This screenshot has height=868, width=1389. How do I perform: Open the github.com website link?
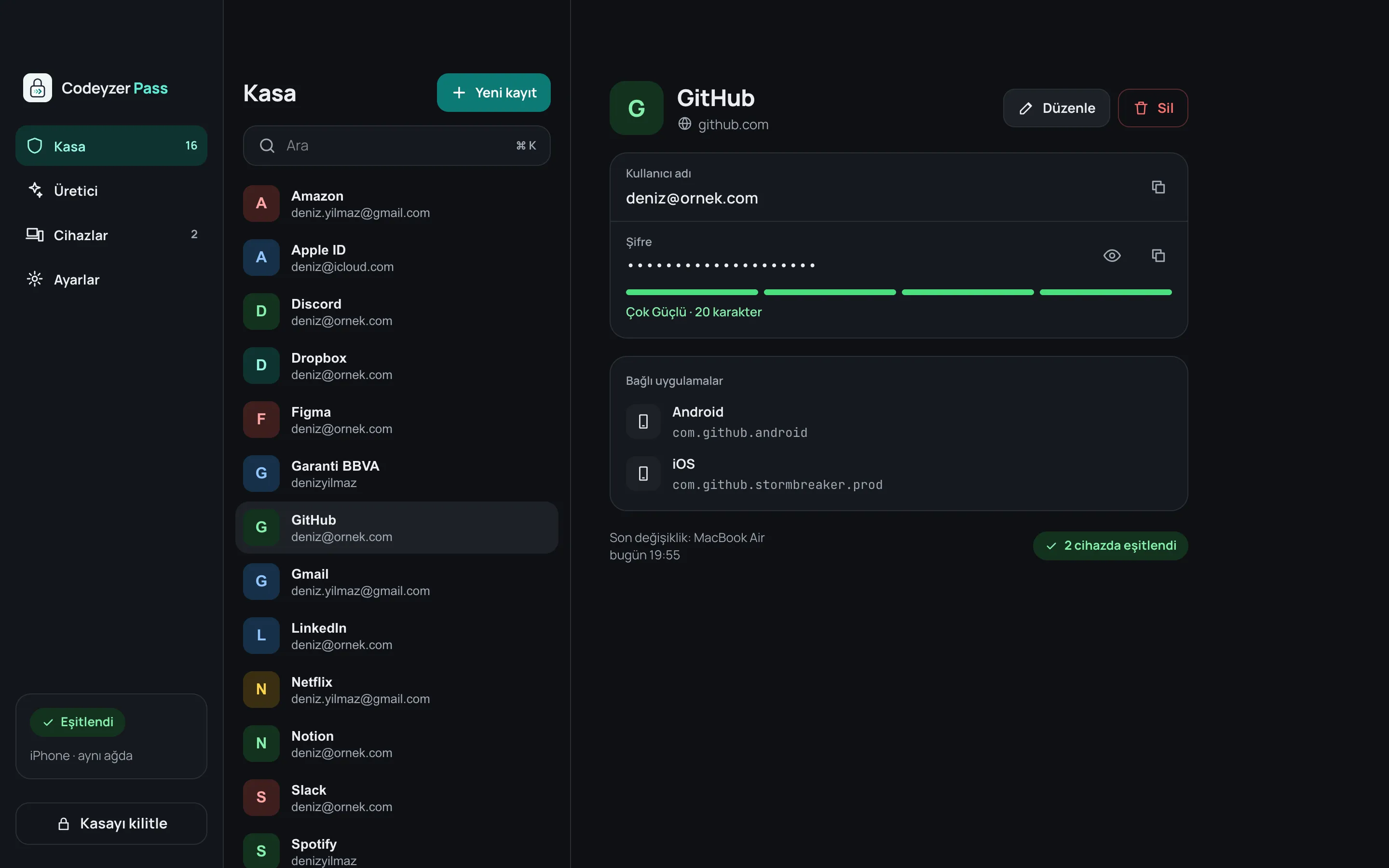point(733,124)
